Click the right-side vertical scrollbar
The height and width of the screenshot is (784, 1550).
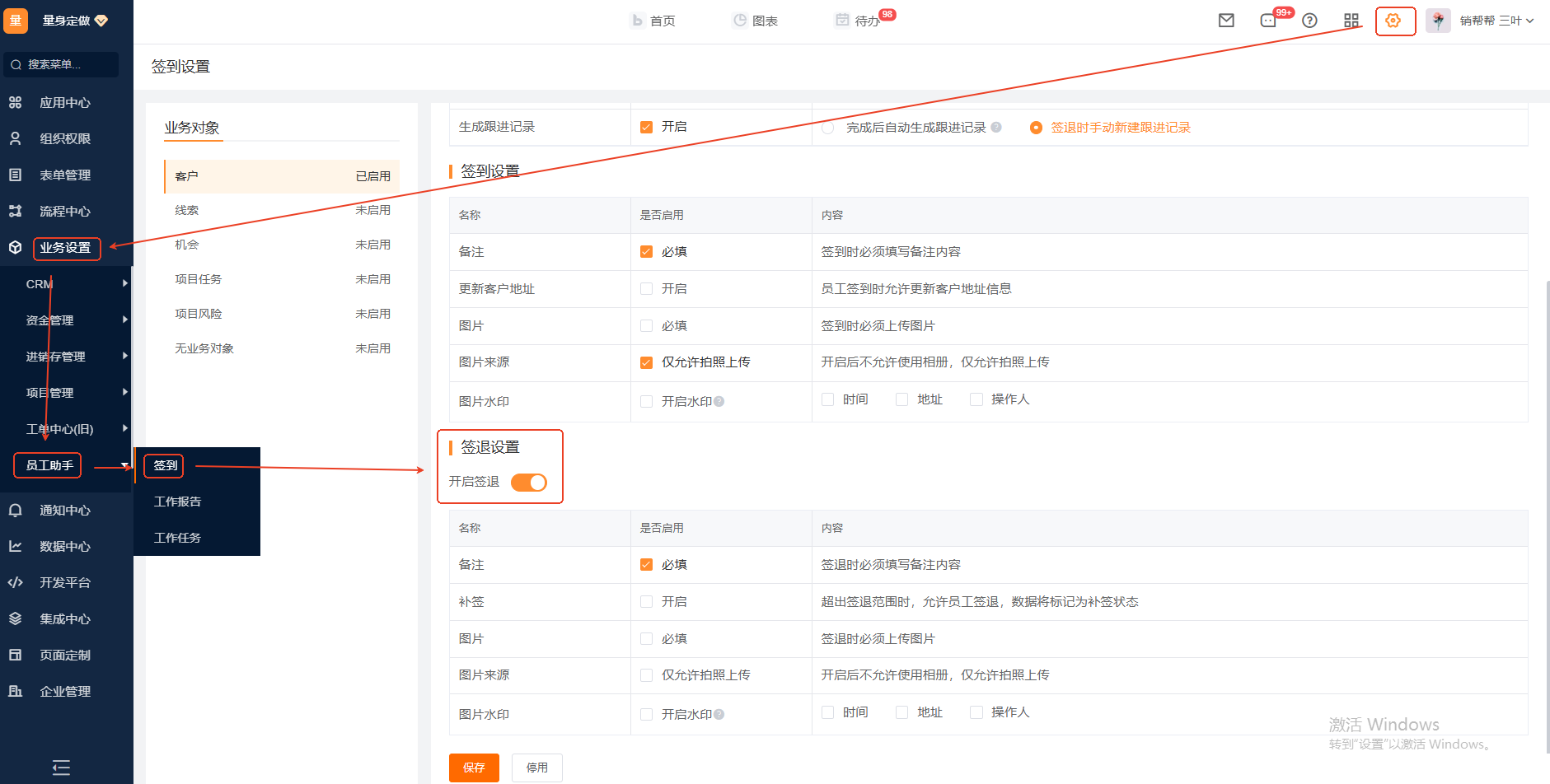1548,516
